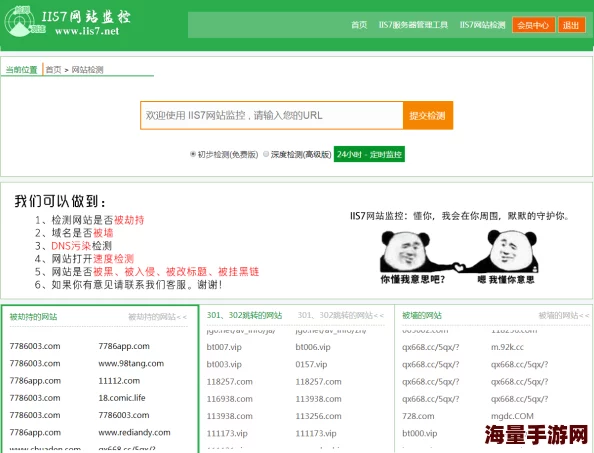Click the orange 退出 button
The width and height of the screenshot is (594, 453).
click(x=571, y=25)
